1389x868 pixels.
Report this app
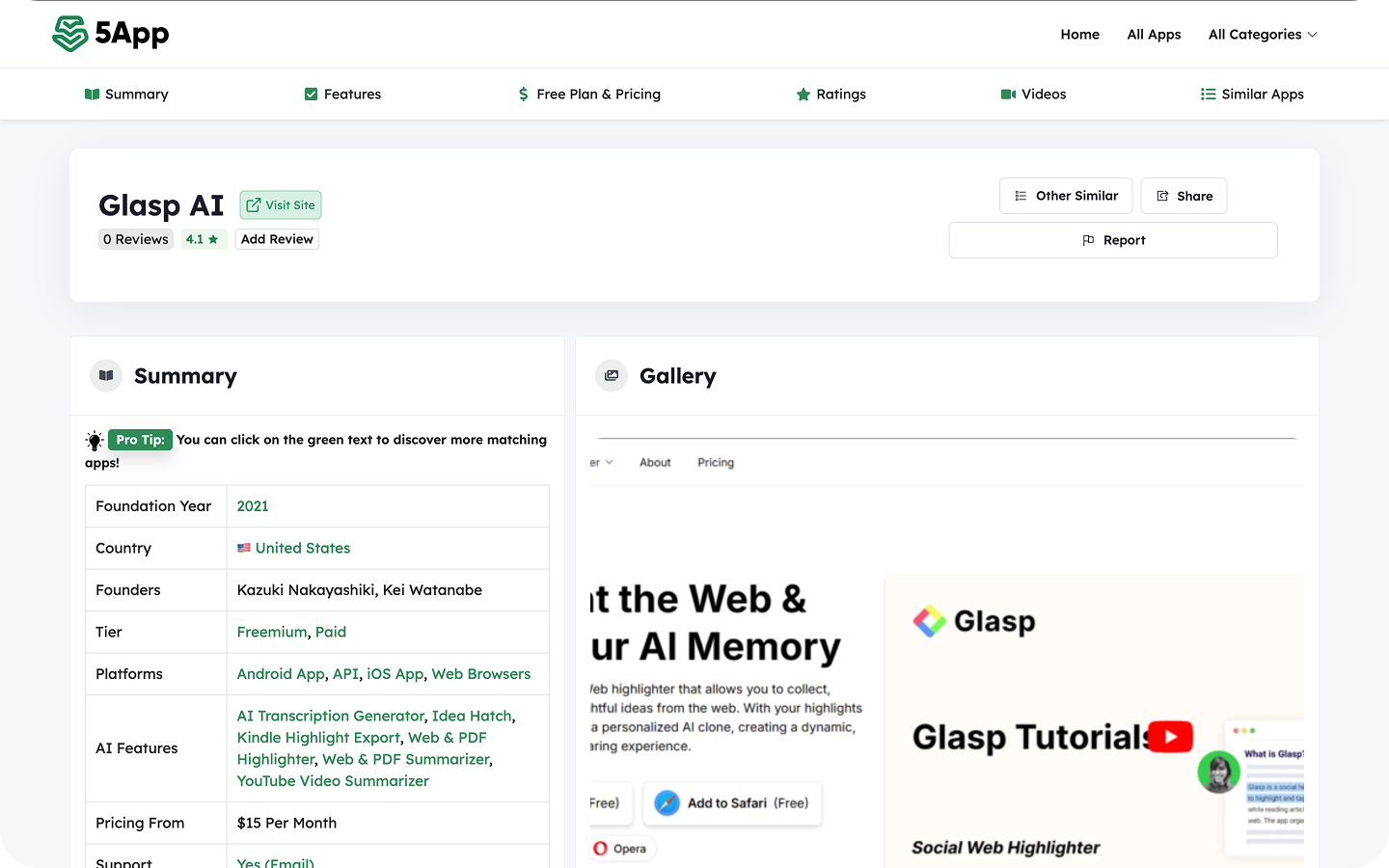pos(1113,240)
